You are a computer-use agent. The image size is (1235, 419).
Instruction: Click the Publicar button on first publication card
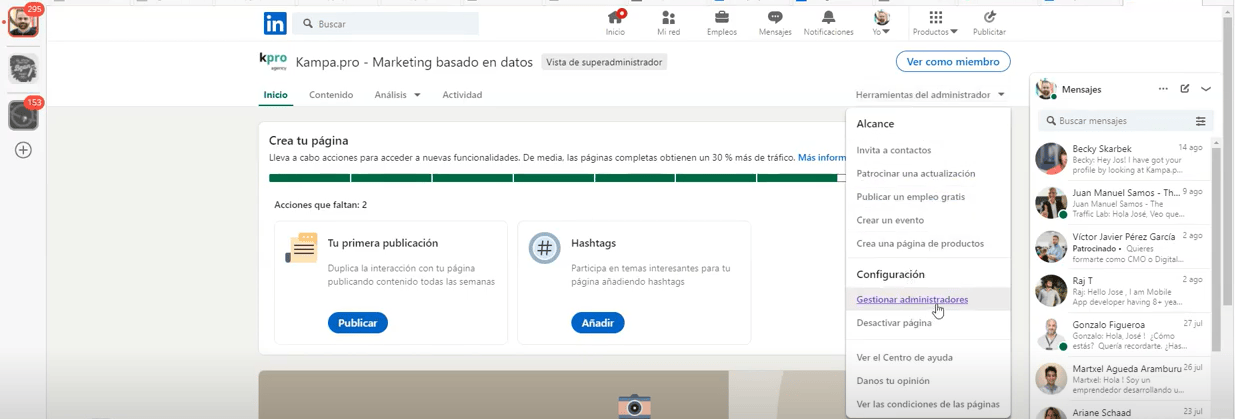(x=357, y=323)
